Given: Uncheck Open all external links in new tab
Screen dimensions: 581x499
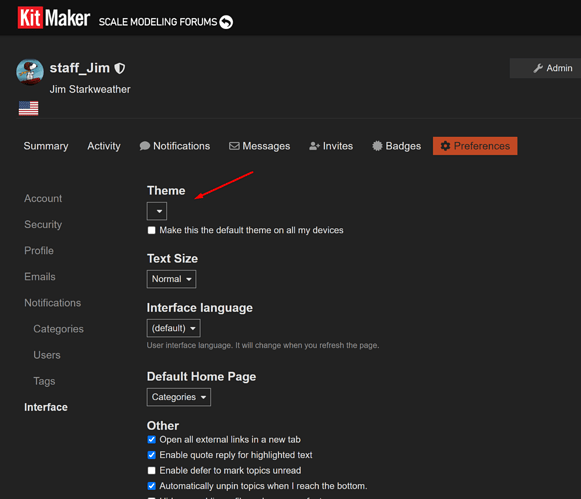Looking at the screenshot, I should [x=152, y=440].
